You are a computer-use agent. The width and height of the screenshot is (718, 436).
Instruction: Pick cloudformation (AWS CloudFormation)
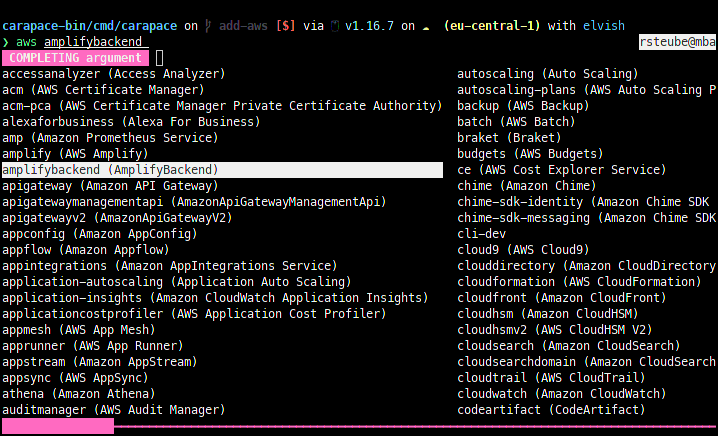(579, 282)
